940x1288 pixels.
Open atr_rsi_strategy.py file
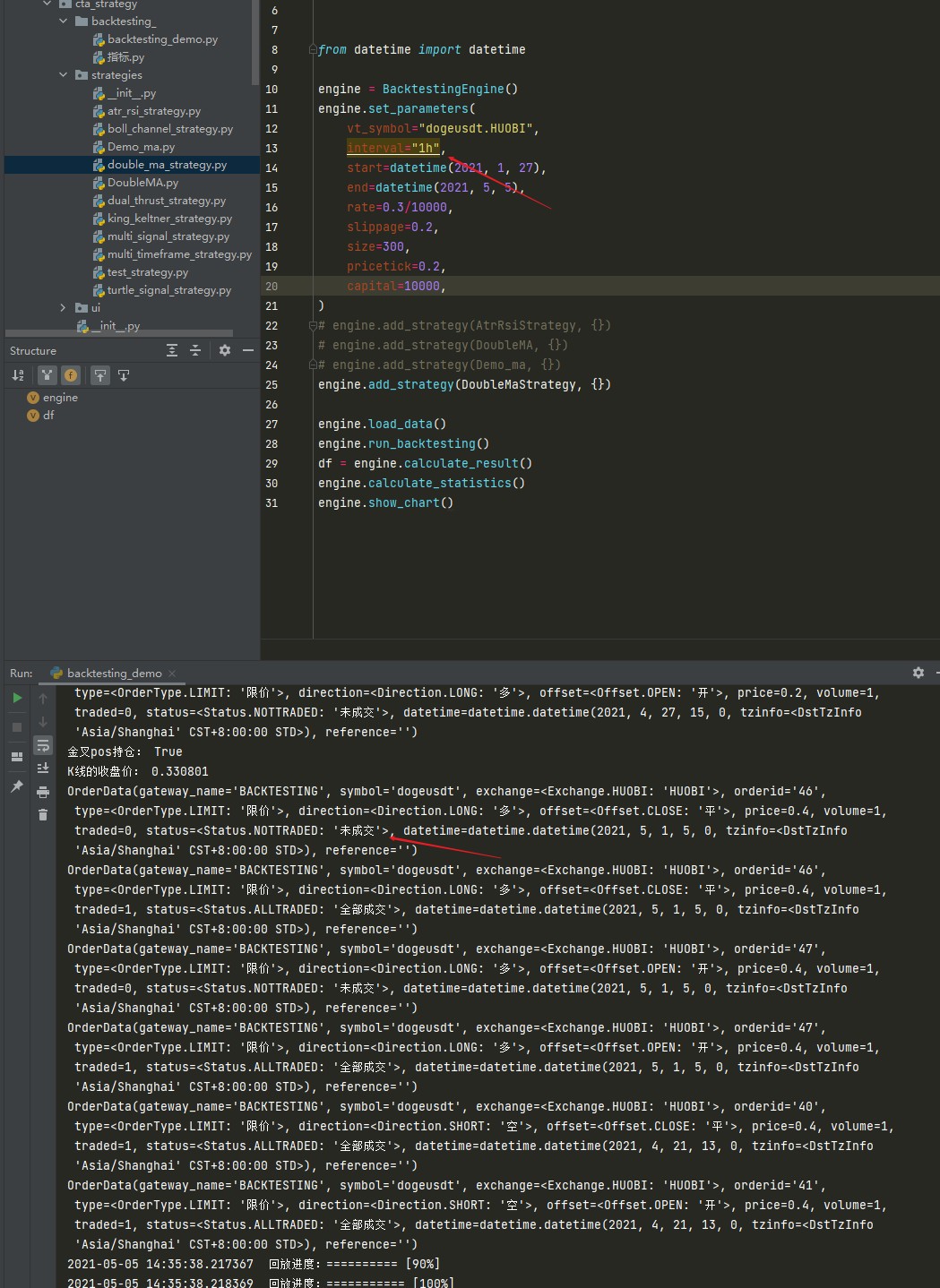[x=147, y=111]
